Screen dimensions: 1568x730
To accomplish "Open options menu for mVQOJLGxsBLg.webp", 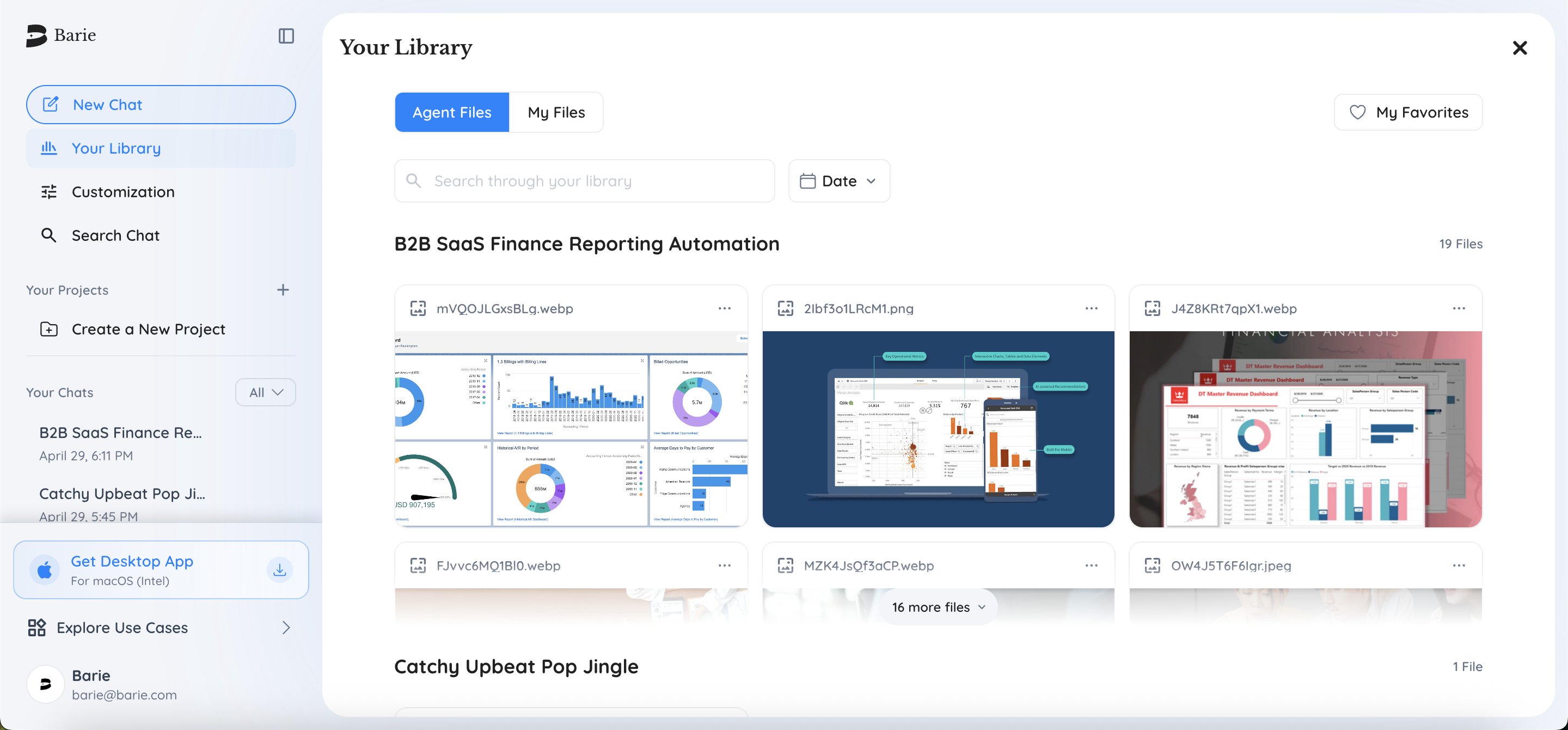I will (x=724, y=308).
